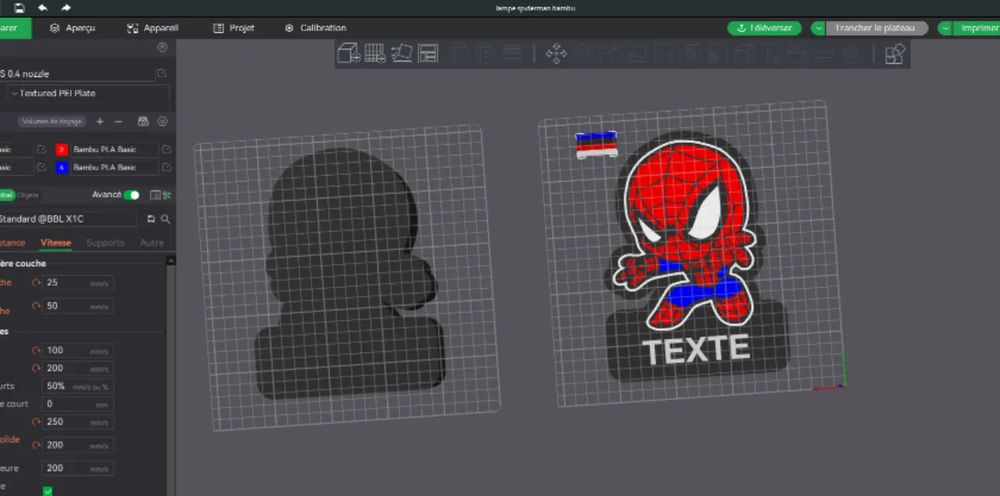Click the 250 mm/s input field
This screenshot has height=496, width=1000.
point(78,421)
